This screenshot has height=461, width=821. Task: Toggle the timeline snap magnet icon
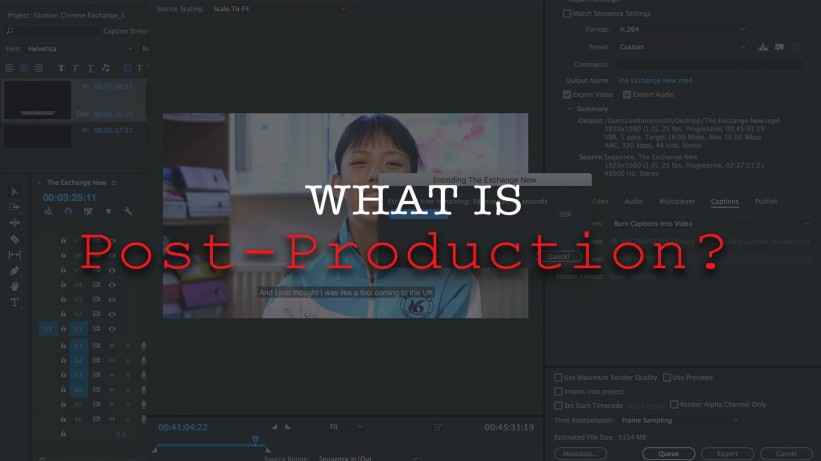68,212
